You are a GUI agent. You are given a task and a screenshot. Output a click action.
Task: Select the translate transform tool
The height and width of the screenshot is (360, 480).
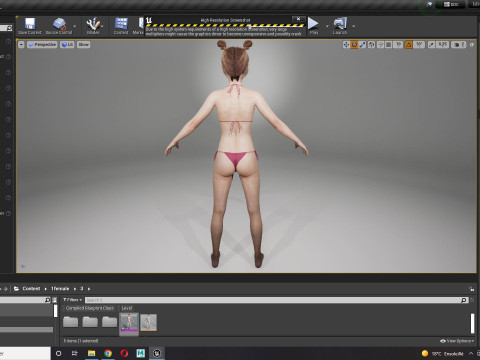click(x=346, y=45)
